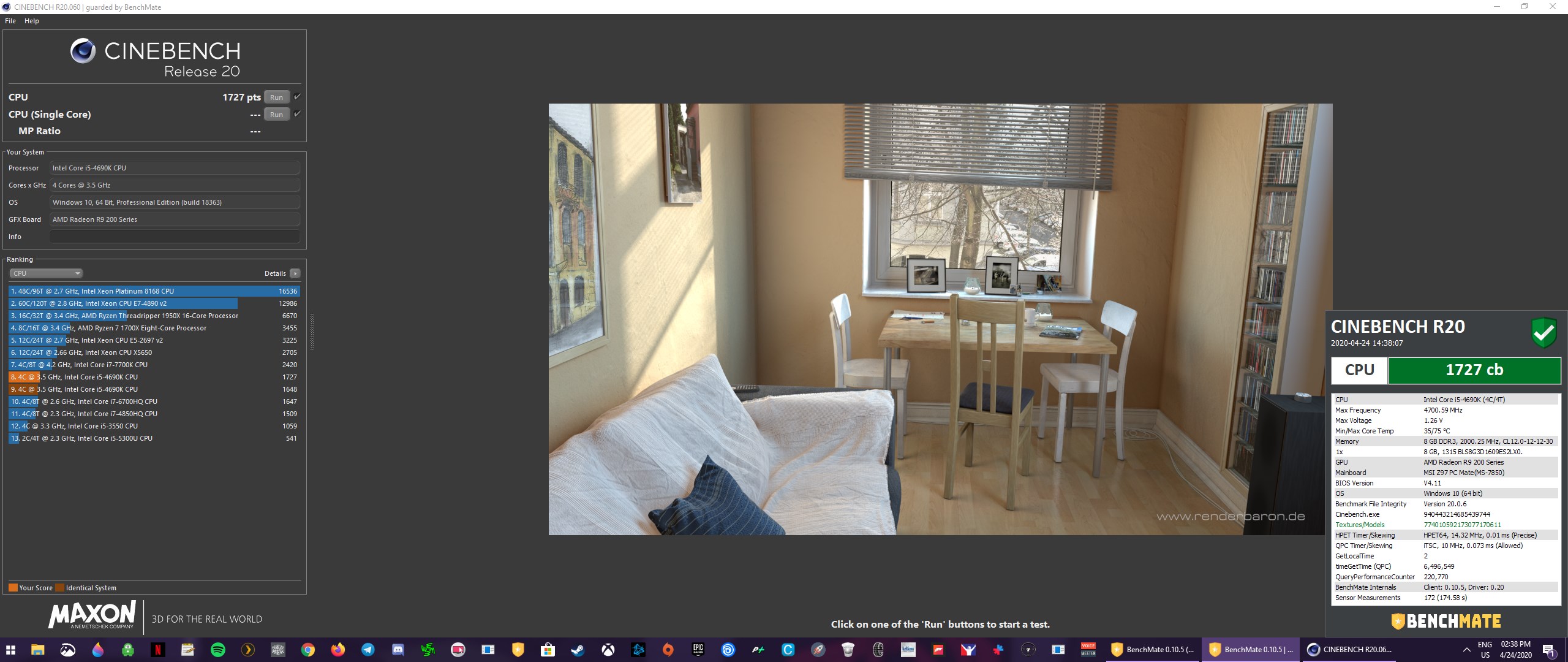Click the green Textures/Models hash value
Viewport: 1568px width, 662px height.
click(x=1462, y=525)
